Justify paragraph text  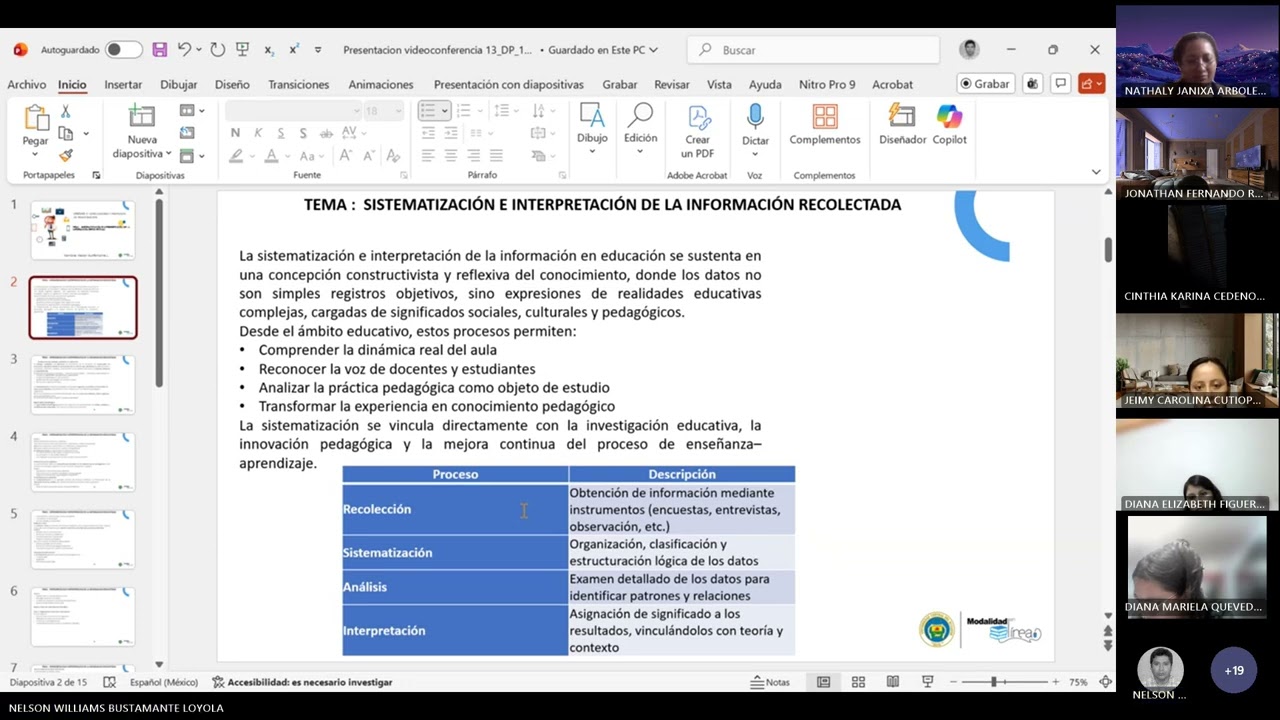[x=496, y=156]
